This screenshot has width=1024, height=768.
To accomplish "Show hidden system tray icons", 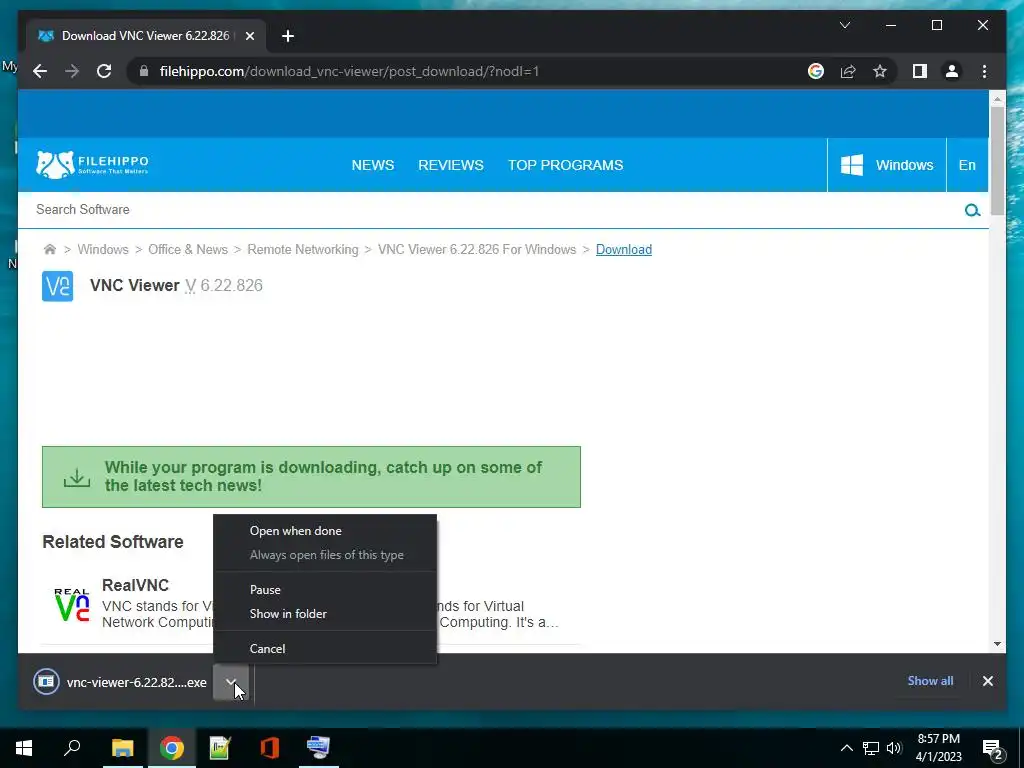I will [846, 748].
